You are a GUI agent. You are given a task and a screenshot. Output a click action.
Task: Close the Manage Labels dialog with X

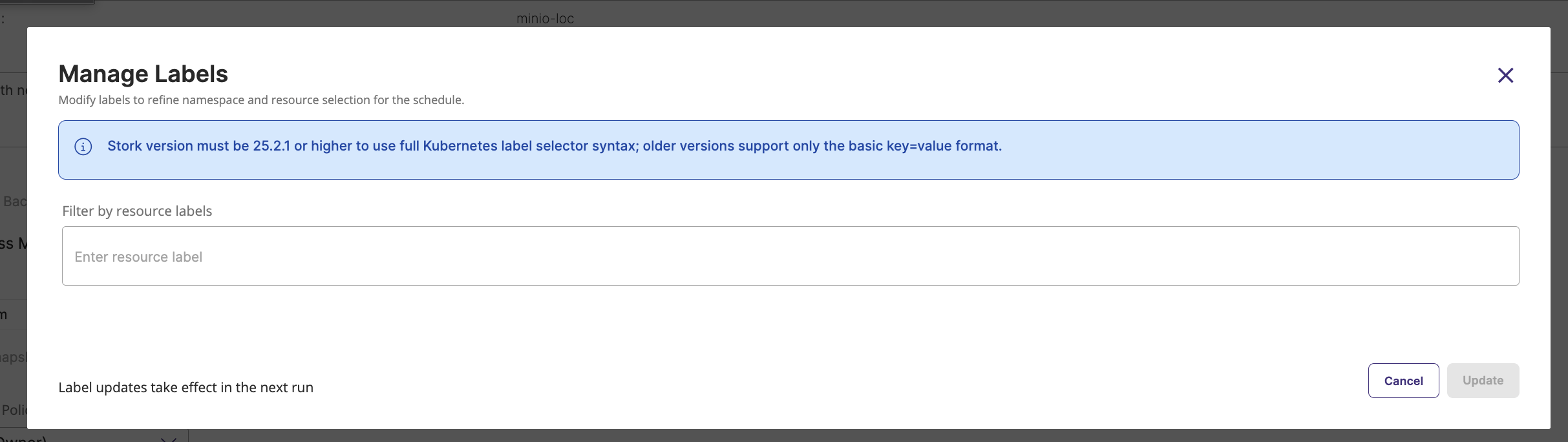click(1505, 76)
